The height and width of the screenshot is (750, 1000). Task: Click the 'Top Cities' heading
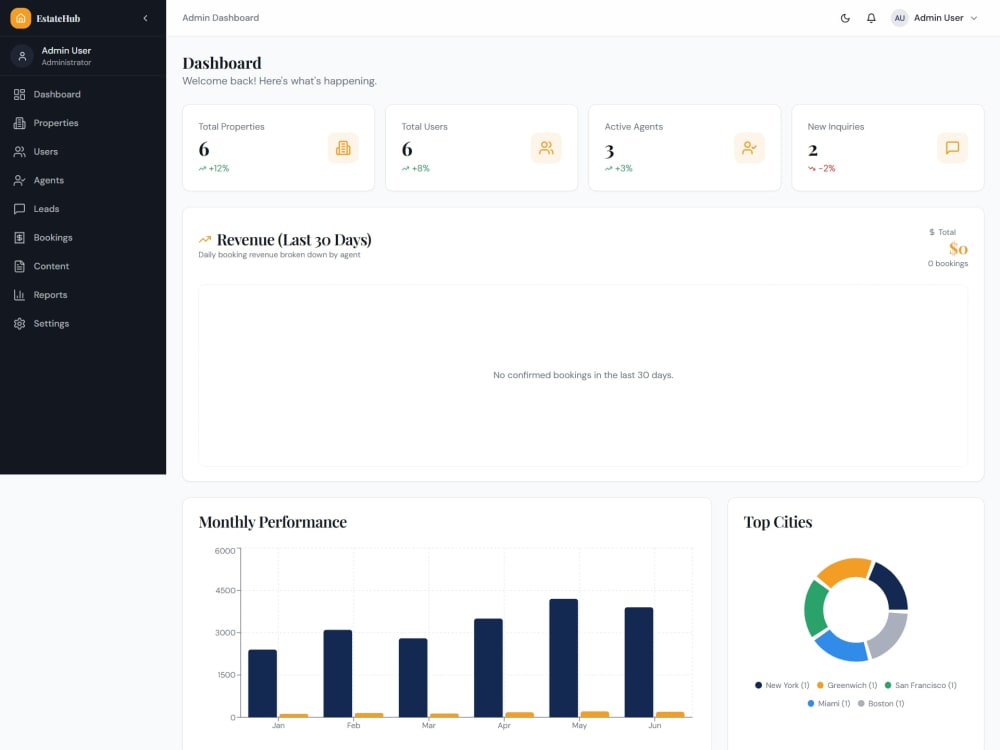coord(778,522)
